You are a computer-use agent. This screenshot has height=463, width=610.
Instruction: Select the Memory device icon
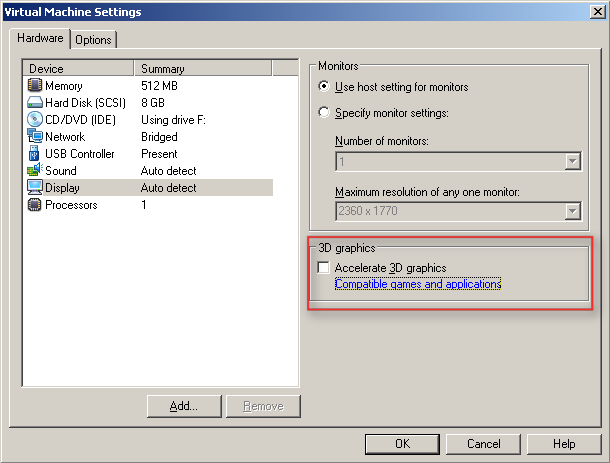coord(35,86)
